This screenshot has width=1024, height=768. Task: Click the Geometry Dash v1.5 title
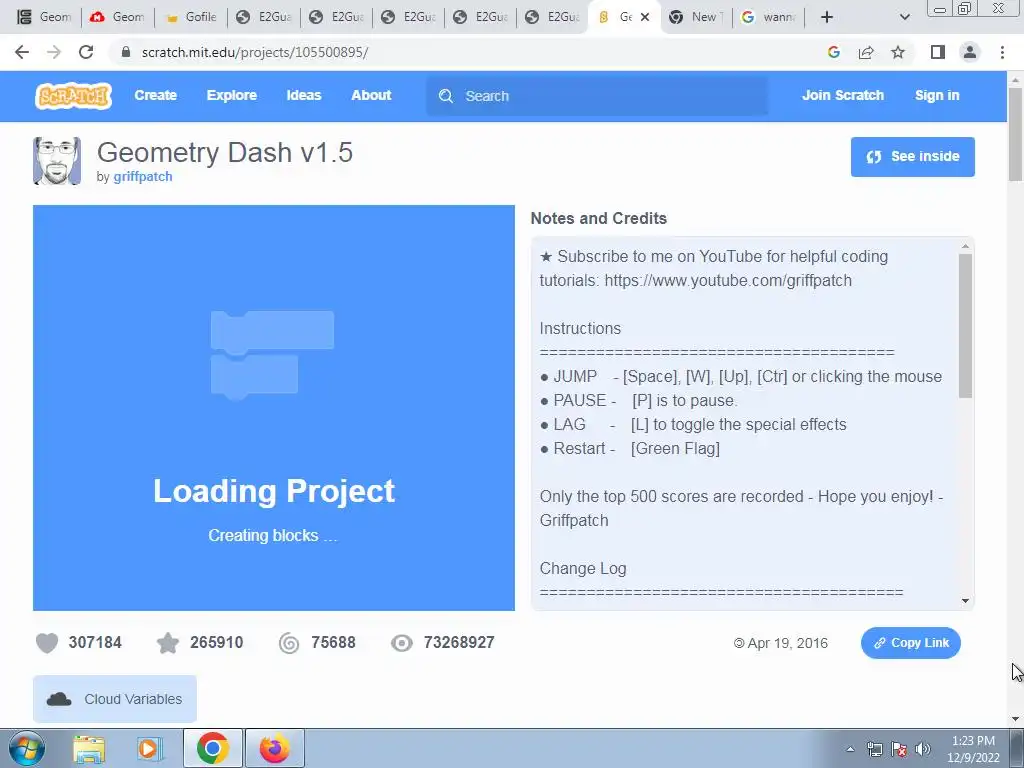point(225,152)
